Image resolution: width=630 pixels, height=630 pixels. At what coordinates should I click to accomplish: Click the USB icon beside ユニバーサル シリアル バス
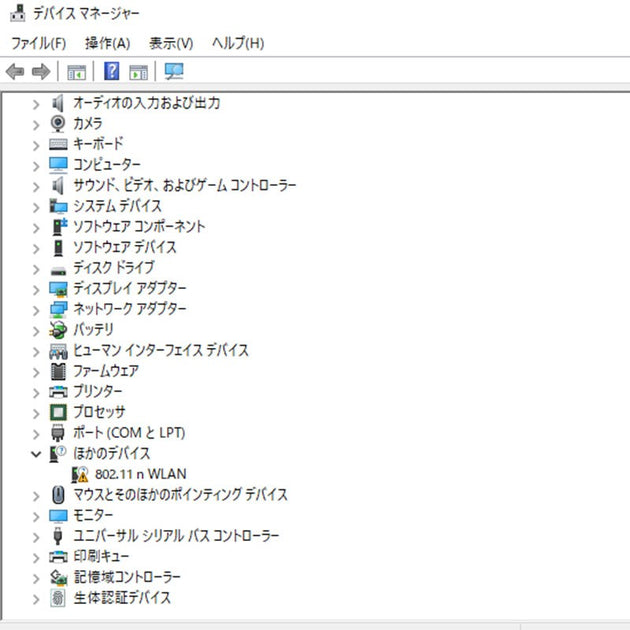point(58,536)
